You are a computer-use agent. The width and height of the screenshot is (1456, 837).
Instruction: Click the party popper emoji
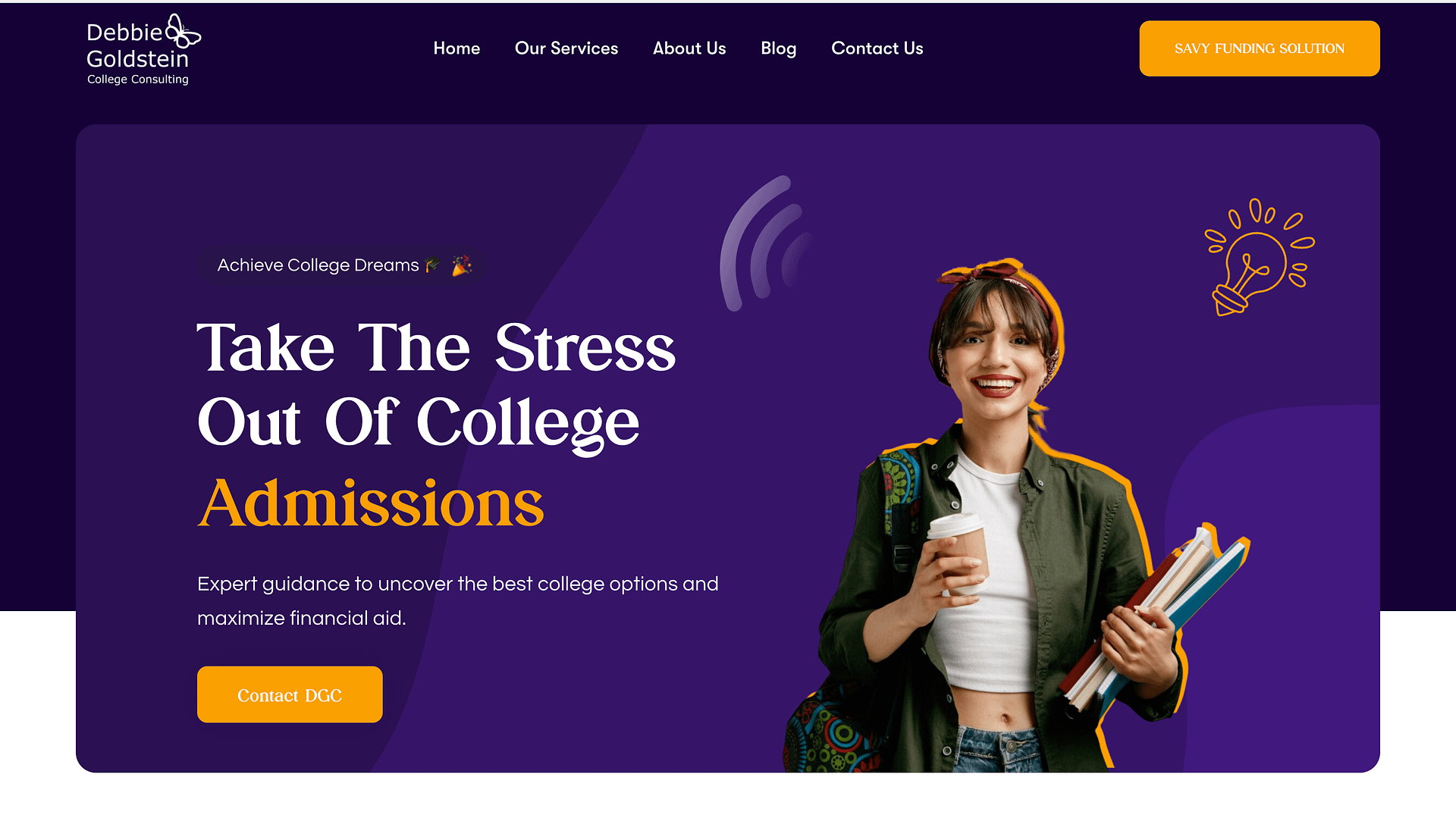pos(461,265)
